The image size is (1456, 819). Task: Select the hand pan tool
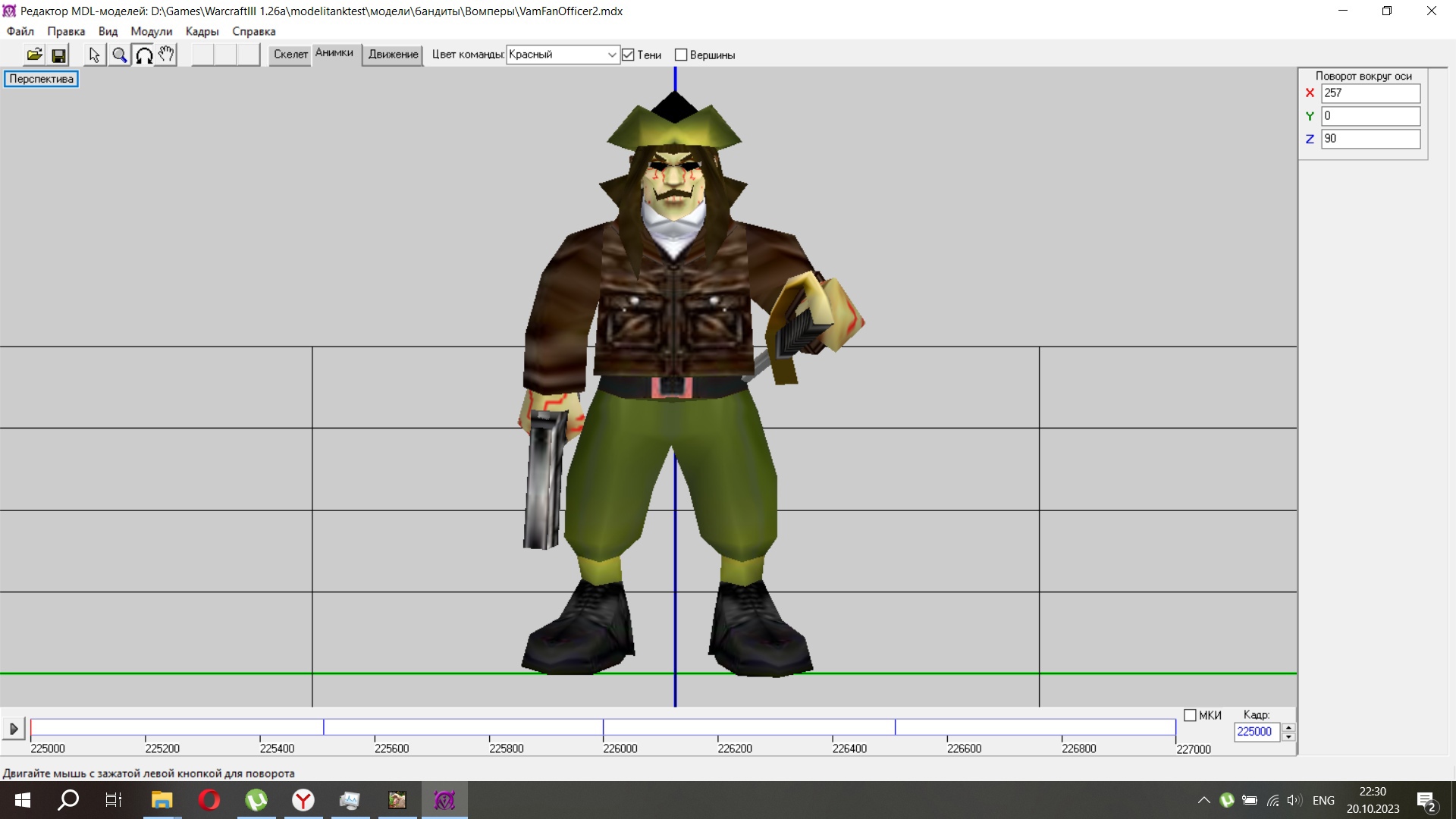[166, 55]
